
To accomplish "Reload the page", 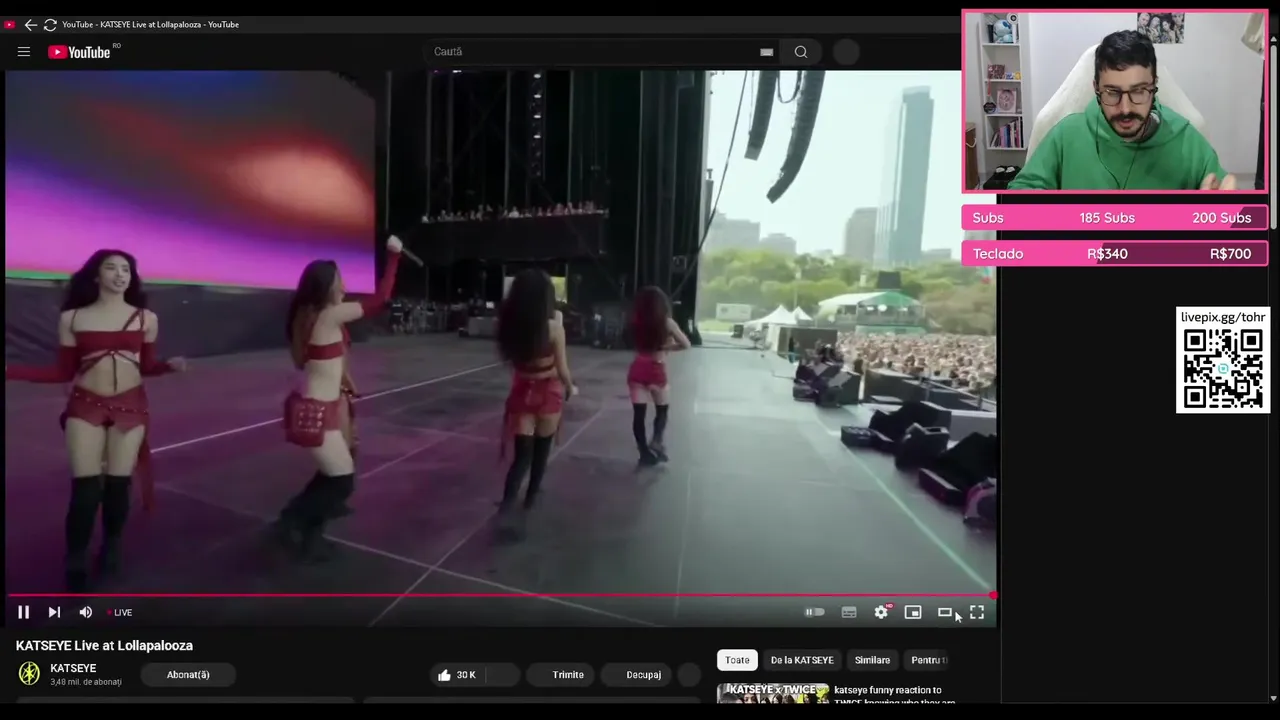I will [x=50, y=24].
